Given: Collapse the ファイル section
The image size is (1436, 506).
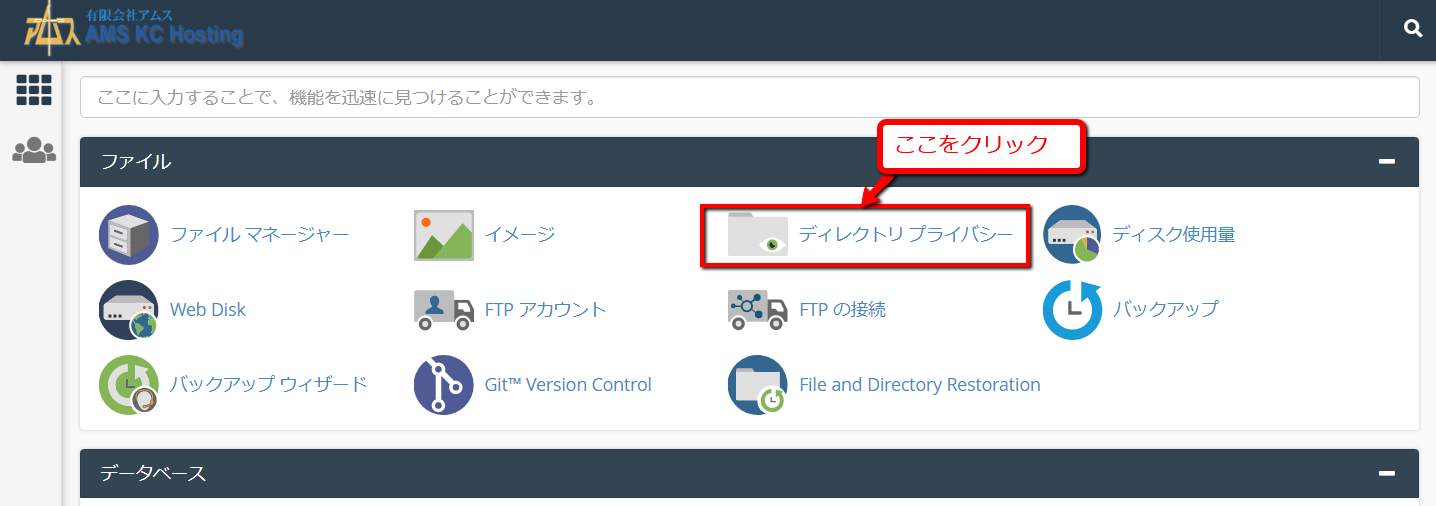Looking at the screenshot, I should click(x=1386, y=162).
